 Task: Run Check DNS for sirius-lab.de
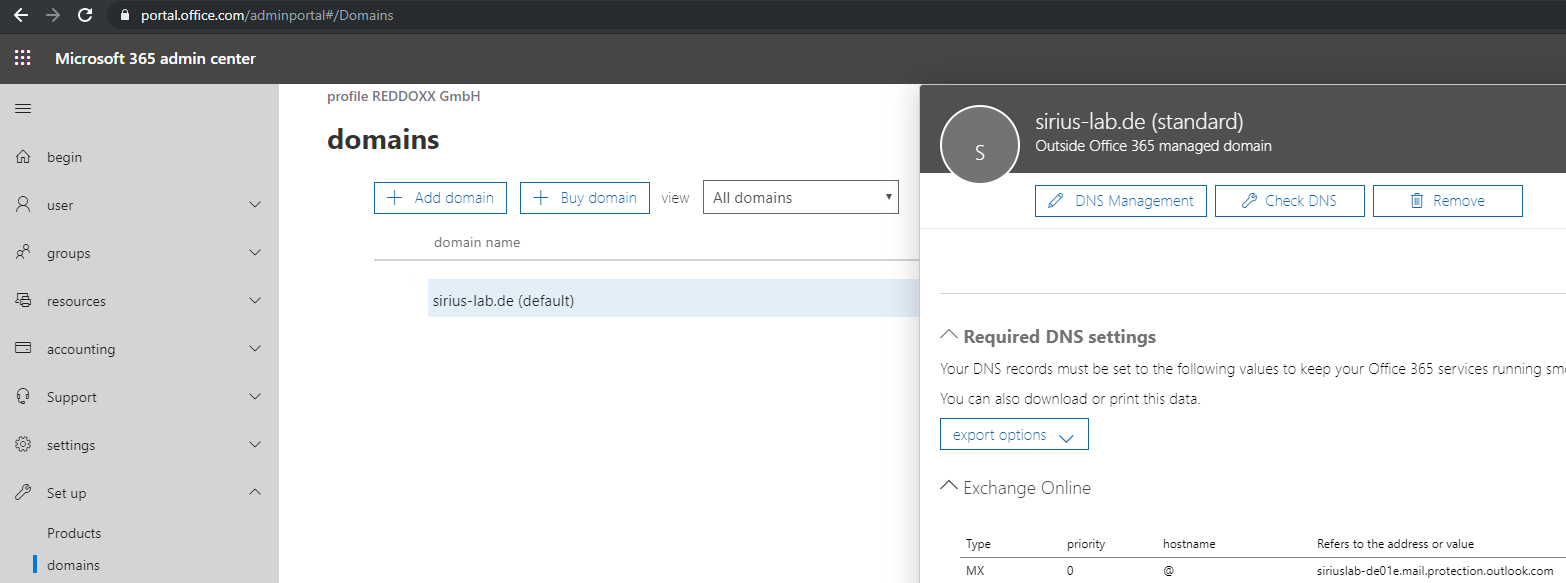point(1289,200)
